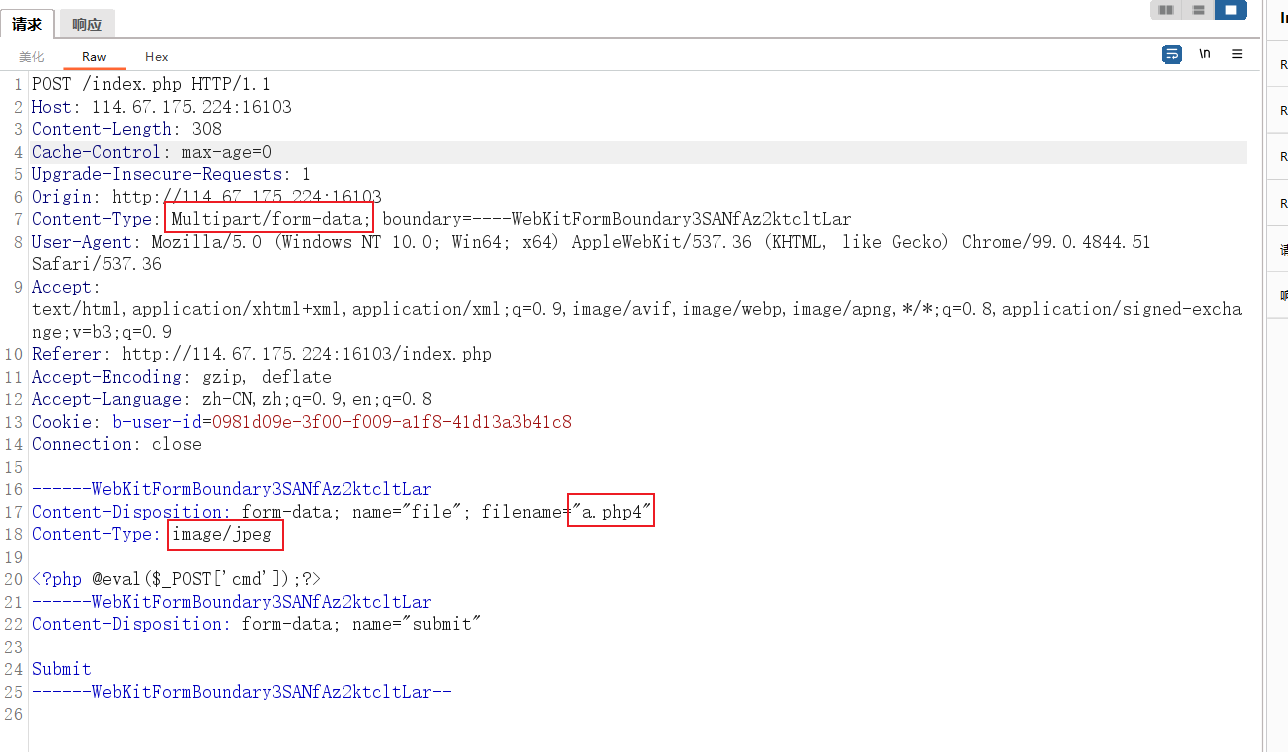
Task: Click the Accept-Encoding: gzip, deflate line
Action: pyautogui.click(x=182, y=377)
